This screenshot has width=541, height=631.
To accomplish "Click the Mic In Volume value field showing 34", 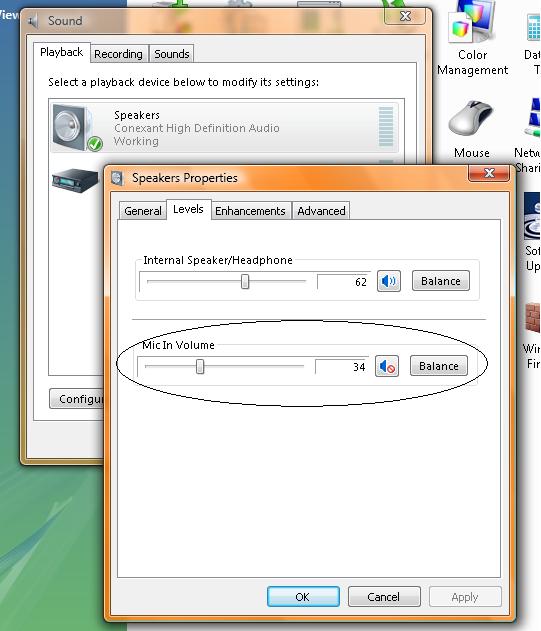I will pos(341,367).
